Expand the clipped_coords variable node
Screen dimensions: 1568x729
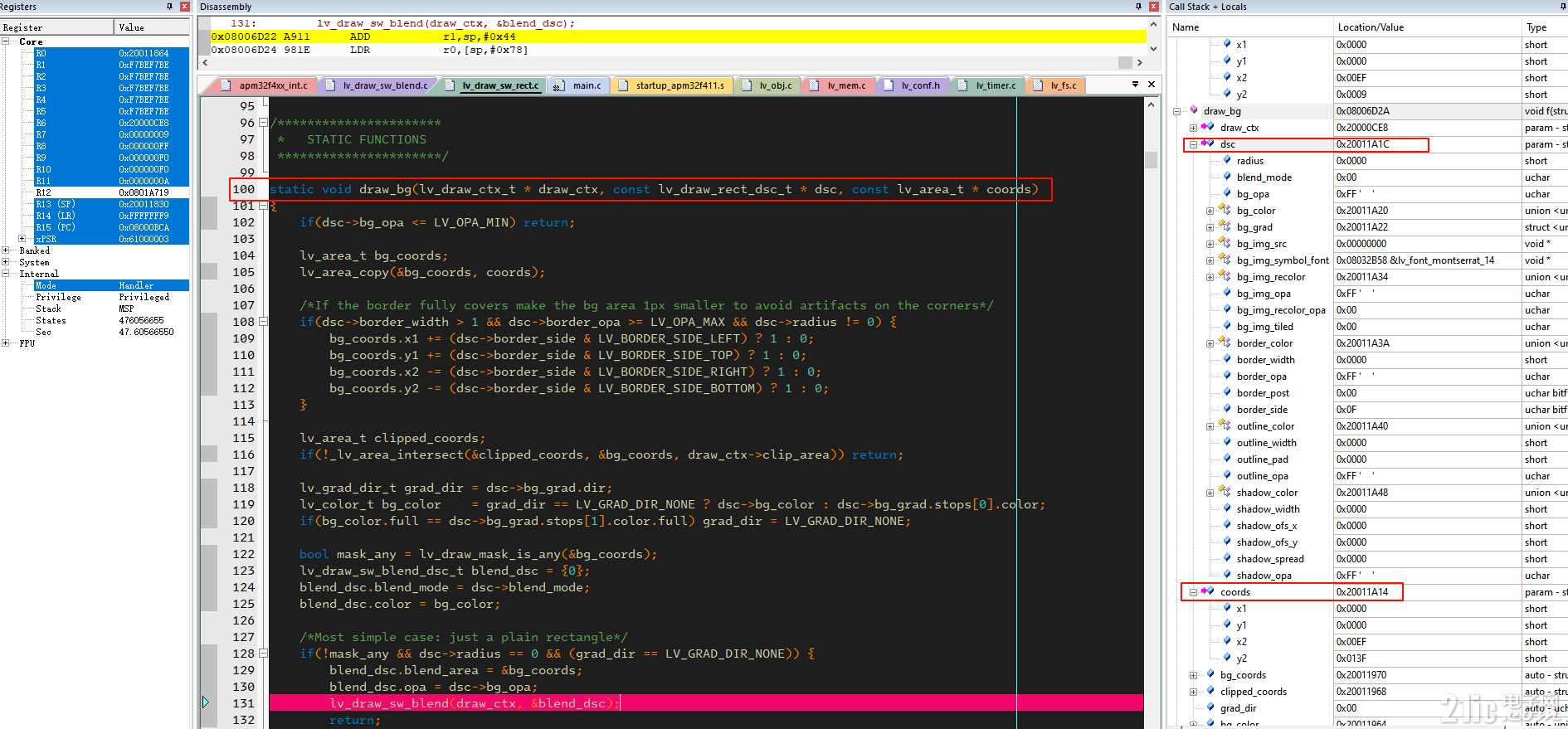1193,692
